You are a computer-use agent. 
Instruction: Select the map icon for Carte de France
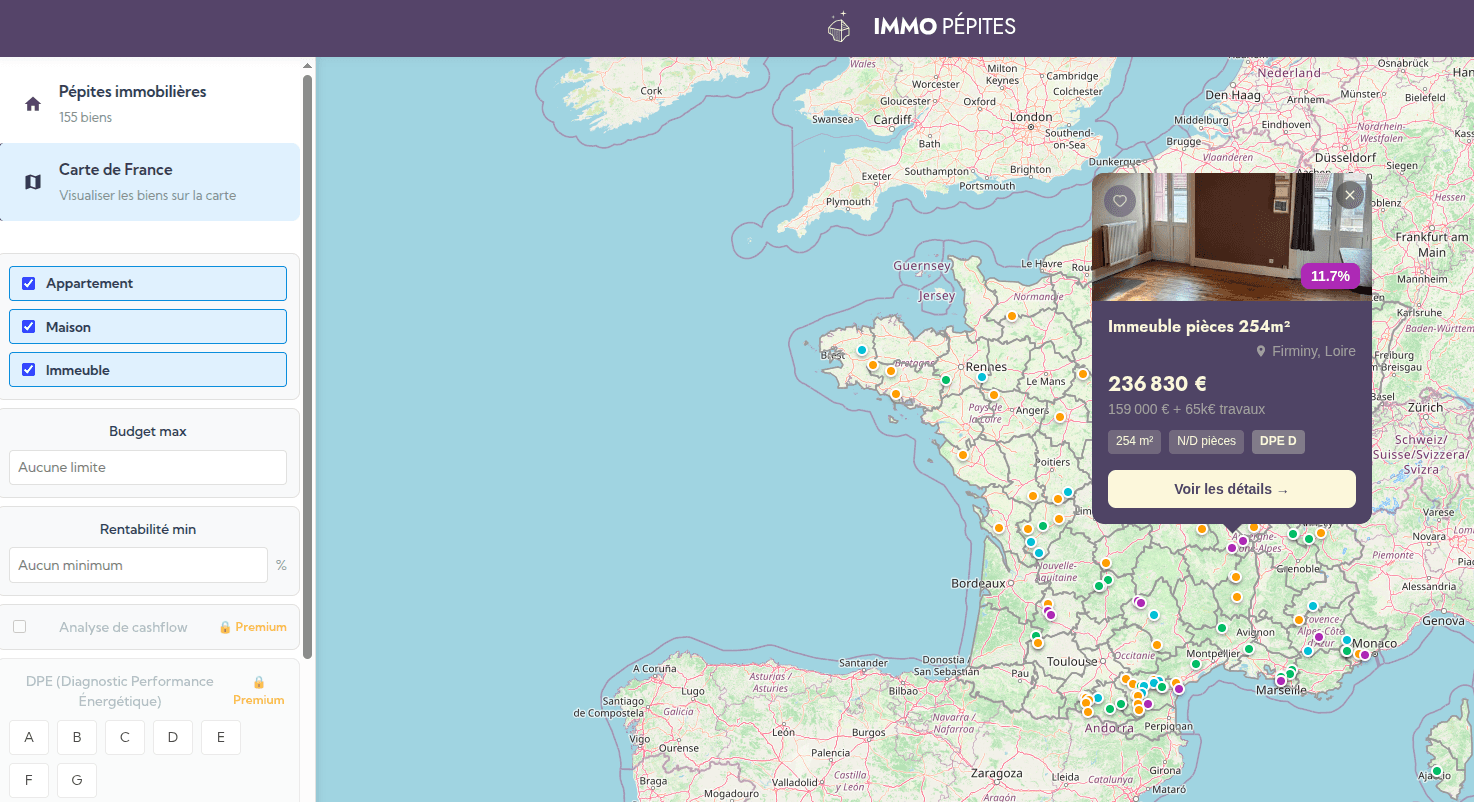(32, 180)
